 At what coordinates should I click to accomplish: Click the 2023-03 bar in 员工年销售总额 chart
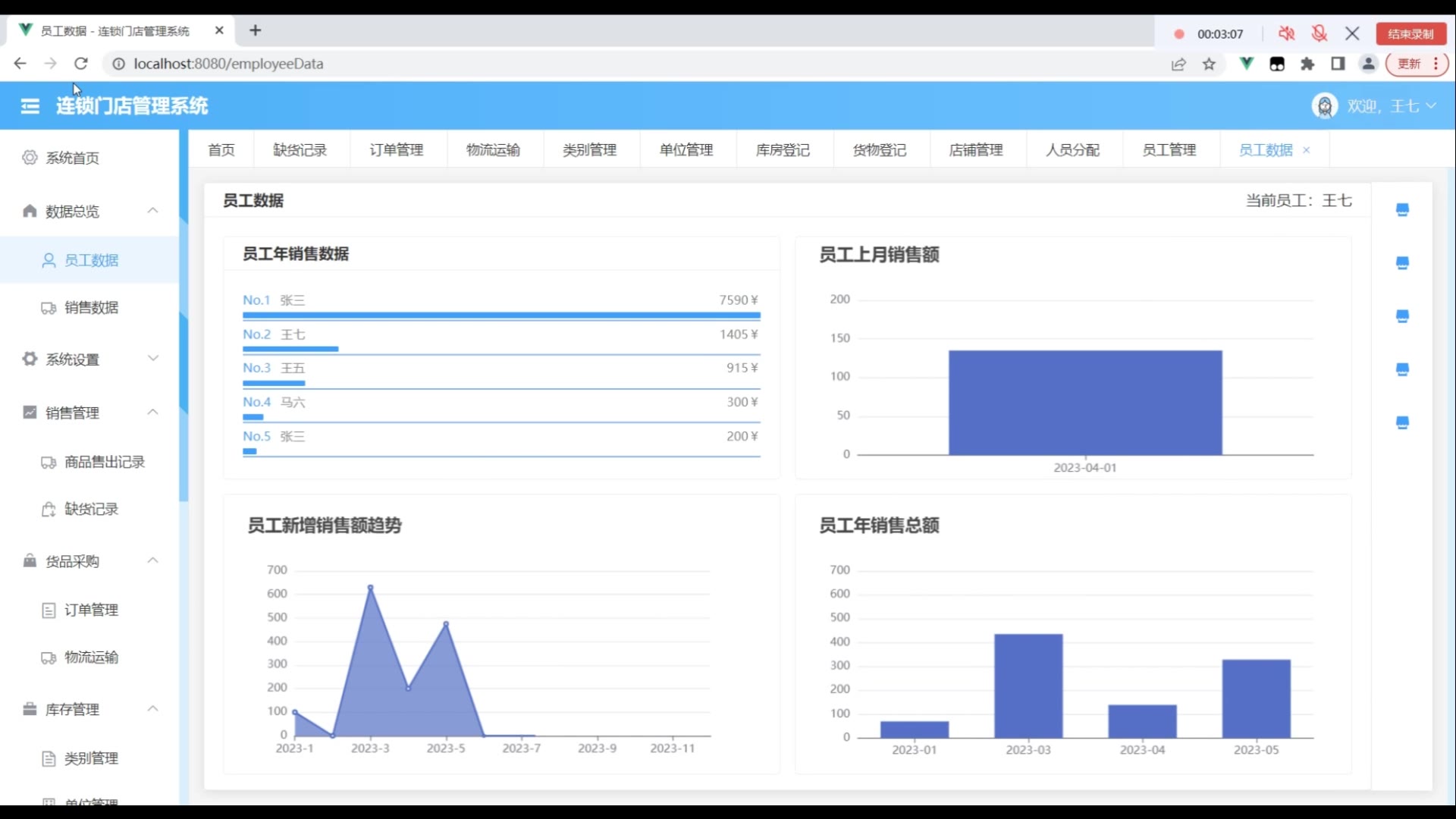tap(1028, 686)
